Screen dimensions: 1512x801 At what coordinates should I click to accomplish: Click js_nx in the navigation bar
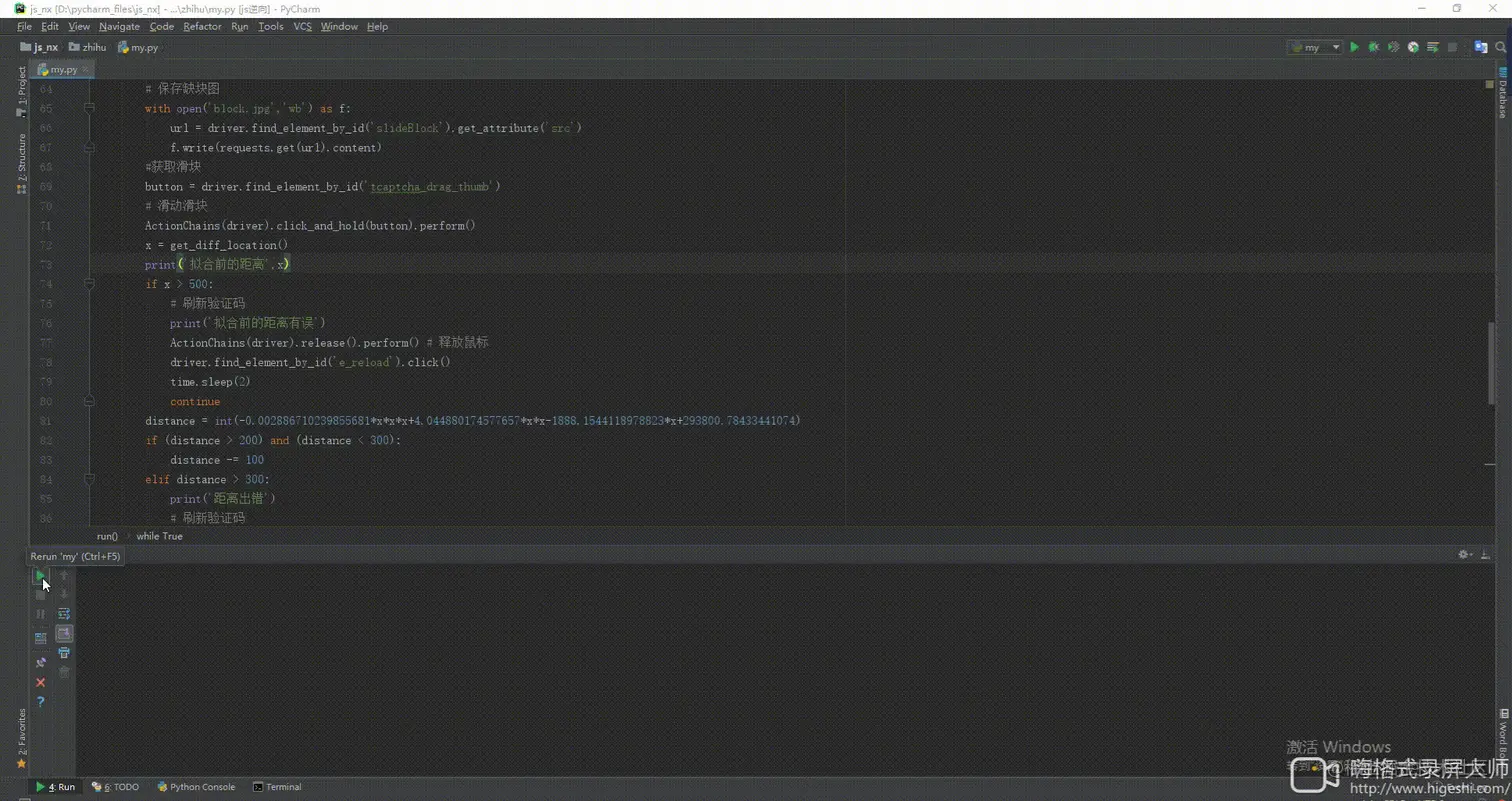(39, 47)
